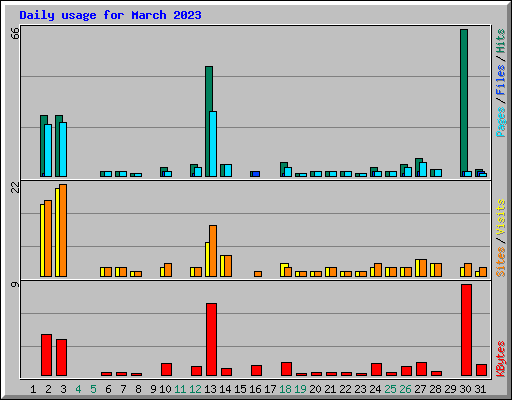Click the day 30 label on the axis
This screenshot has height=400, width=512.
click(465, 389)
